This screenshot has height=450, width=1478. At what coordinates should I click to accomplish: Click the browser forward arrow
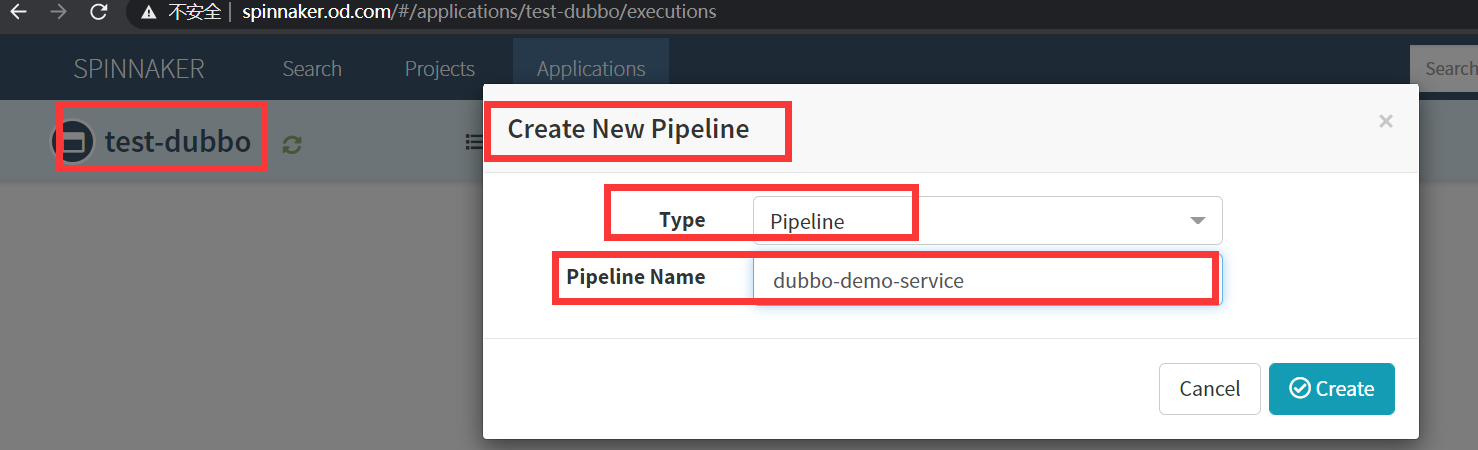pos(58,13)
